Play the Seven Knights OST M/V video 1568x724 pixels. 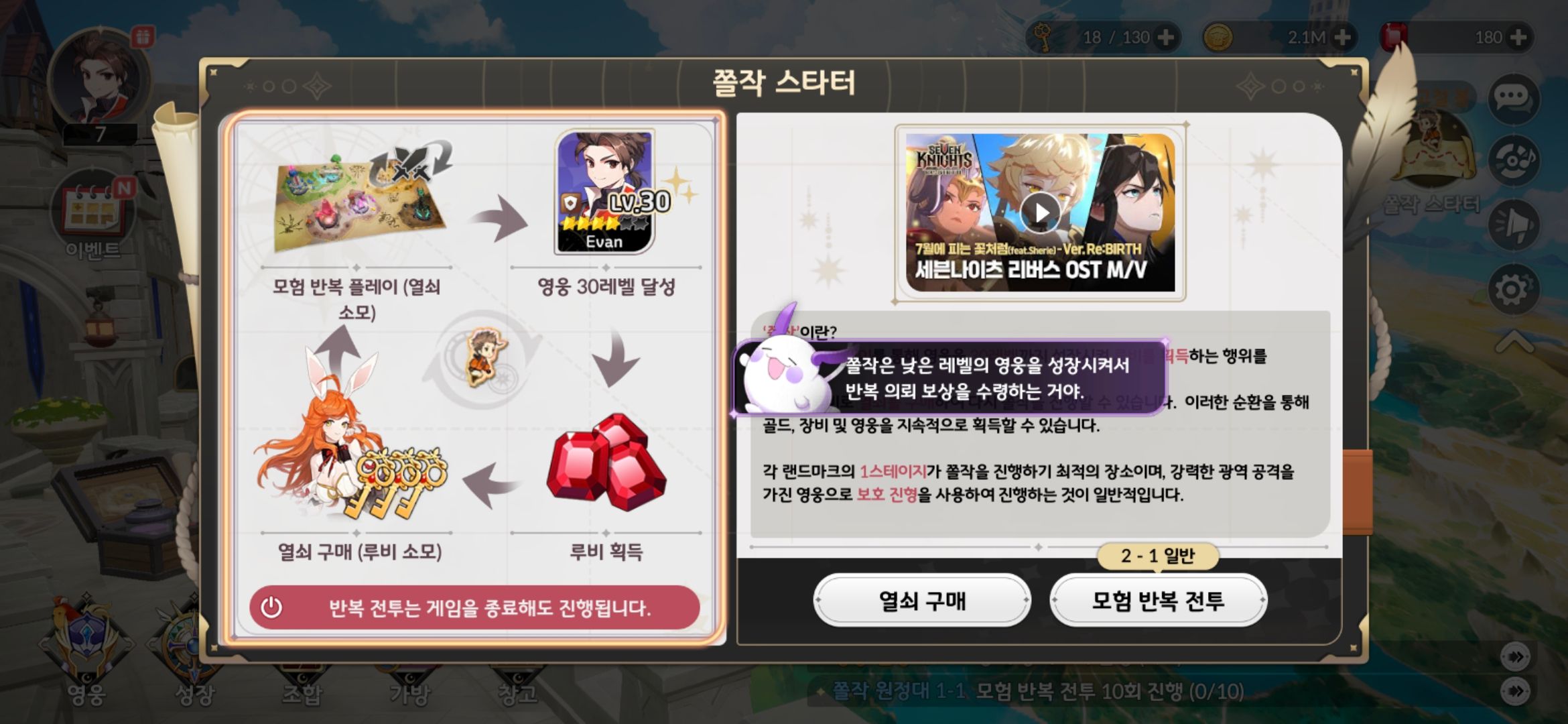coord(1040,213)
